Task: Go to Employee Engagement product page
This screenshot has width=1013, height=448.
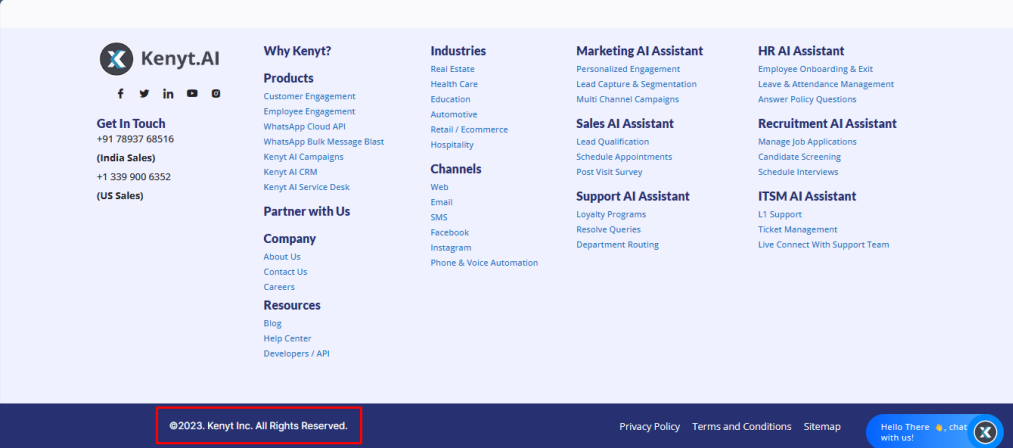Action: (x=309, y=111)
